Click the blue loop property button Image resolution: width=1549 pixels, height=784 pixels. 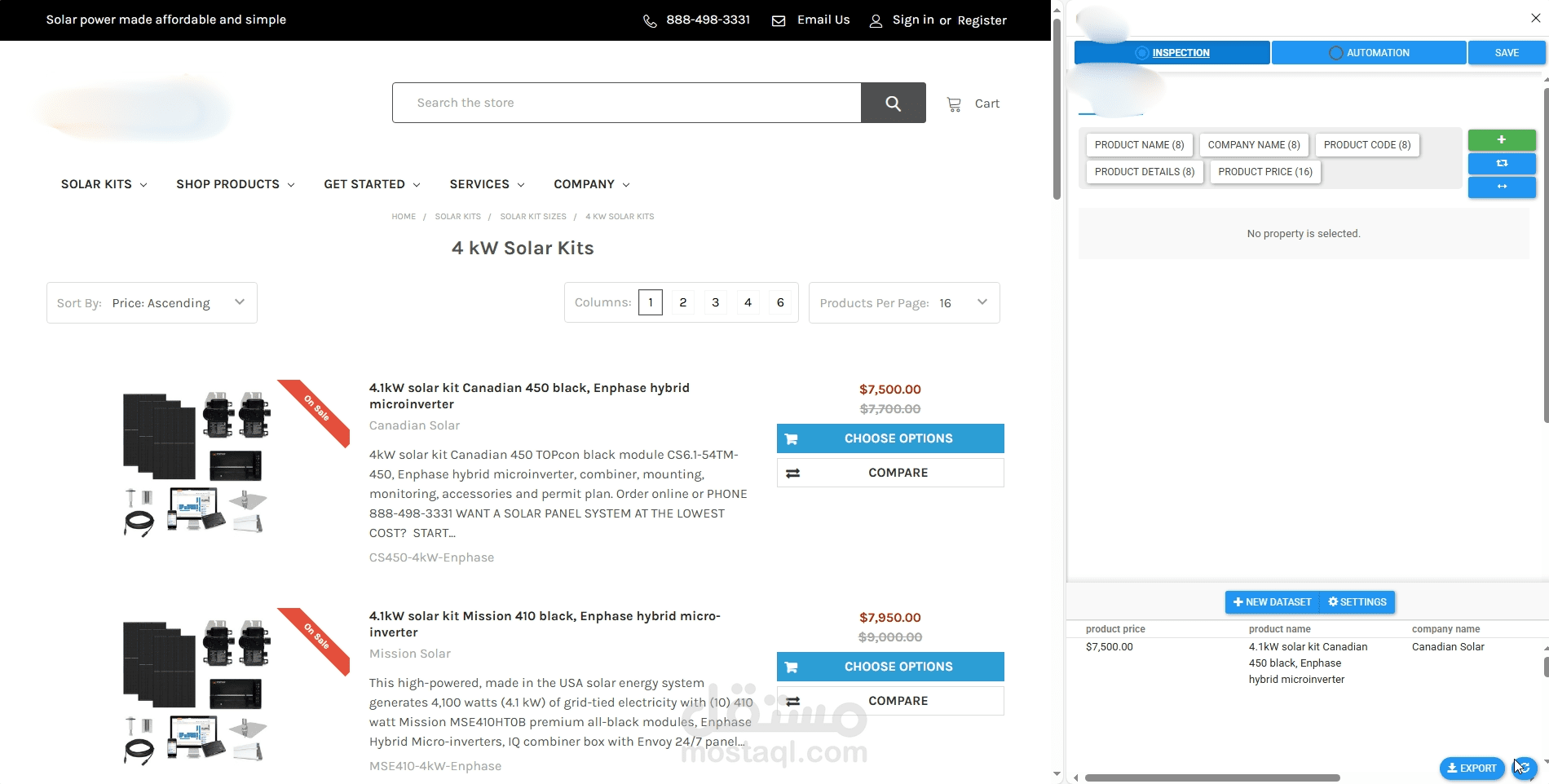tap(1502, 163)
